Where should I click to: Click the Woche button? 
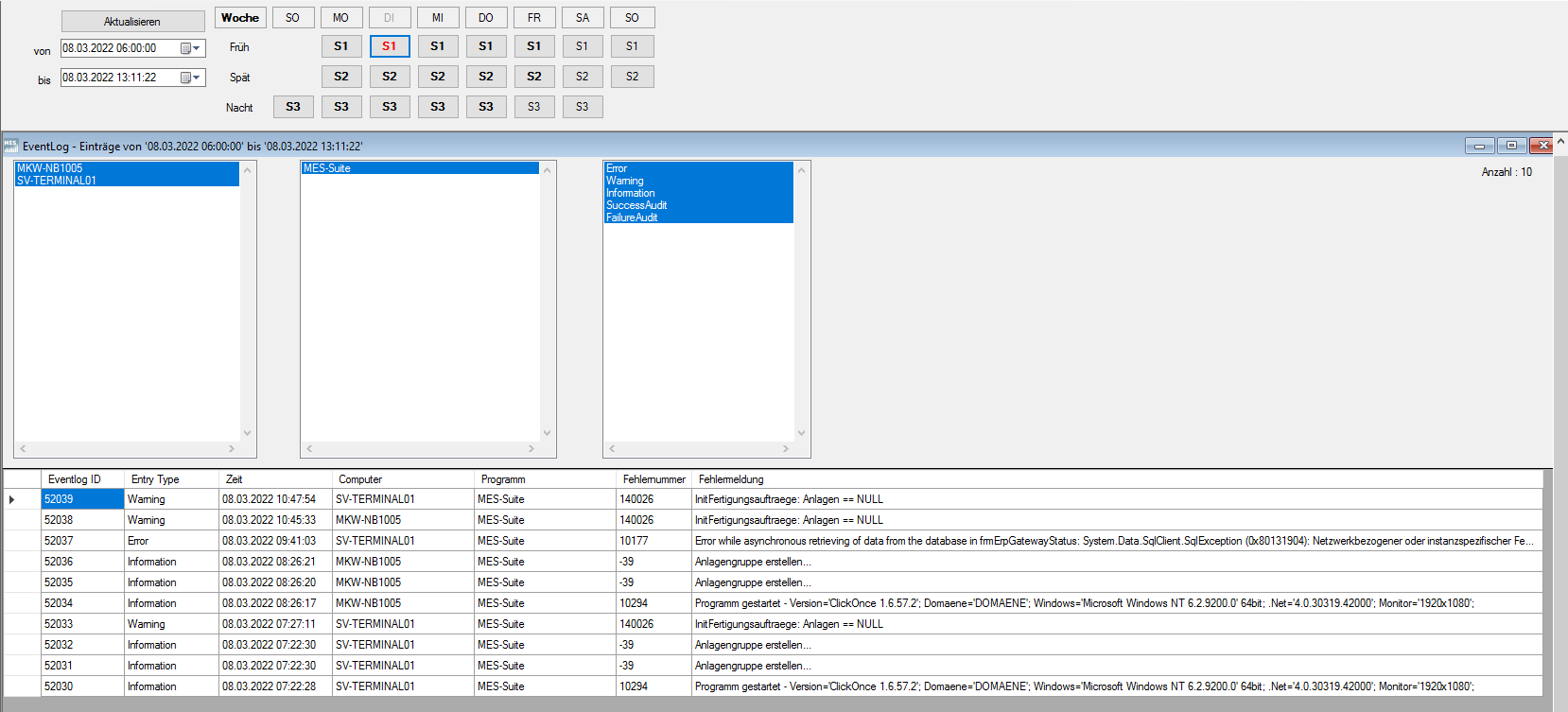[240, 18]
